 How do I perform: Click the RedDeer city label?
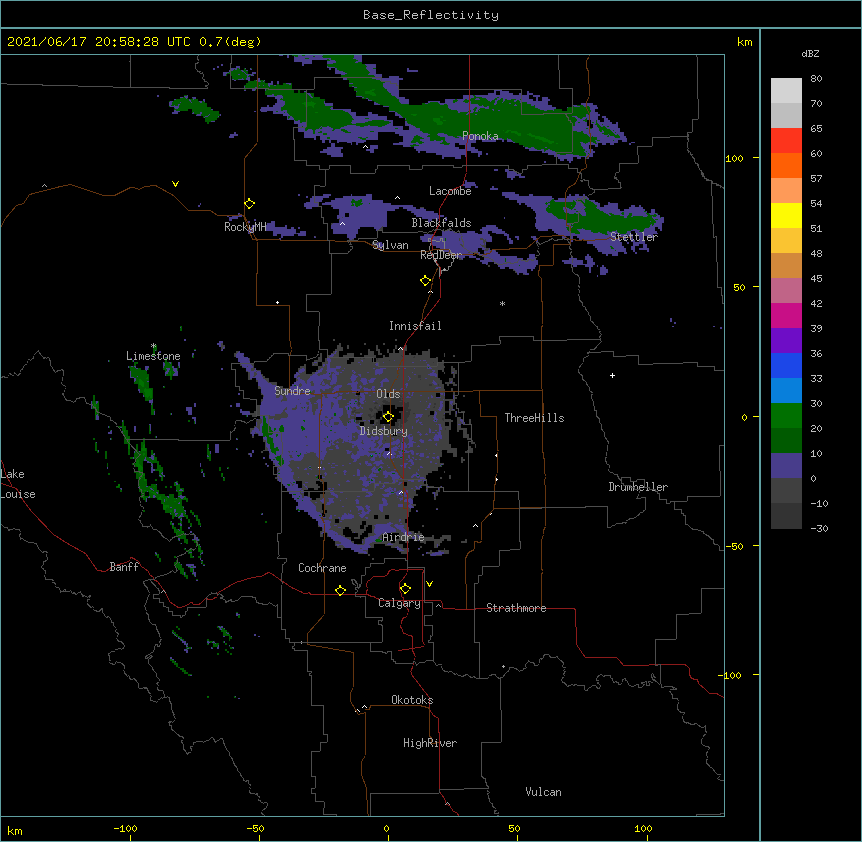pyautogui.click(x=441, y=255)
